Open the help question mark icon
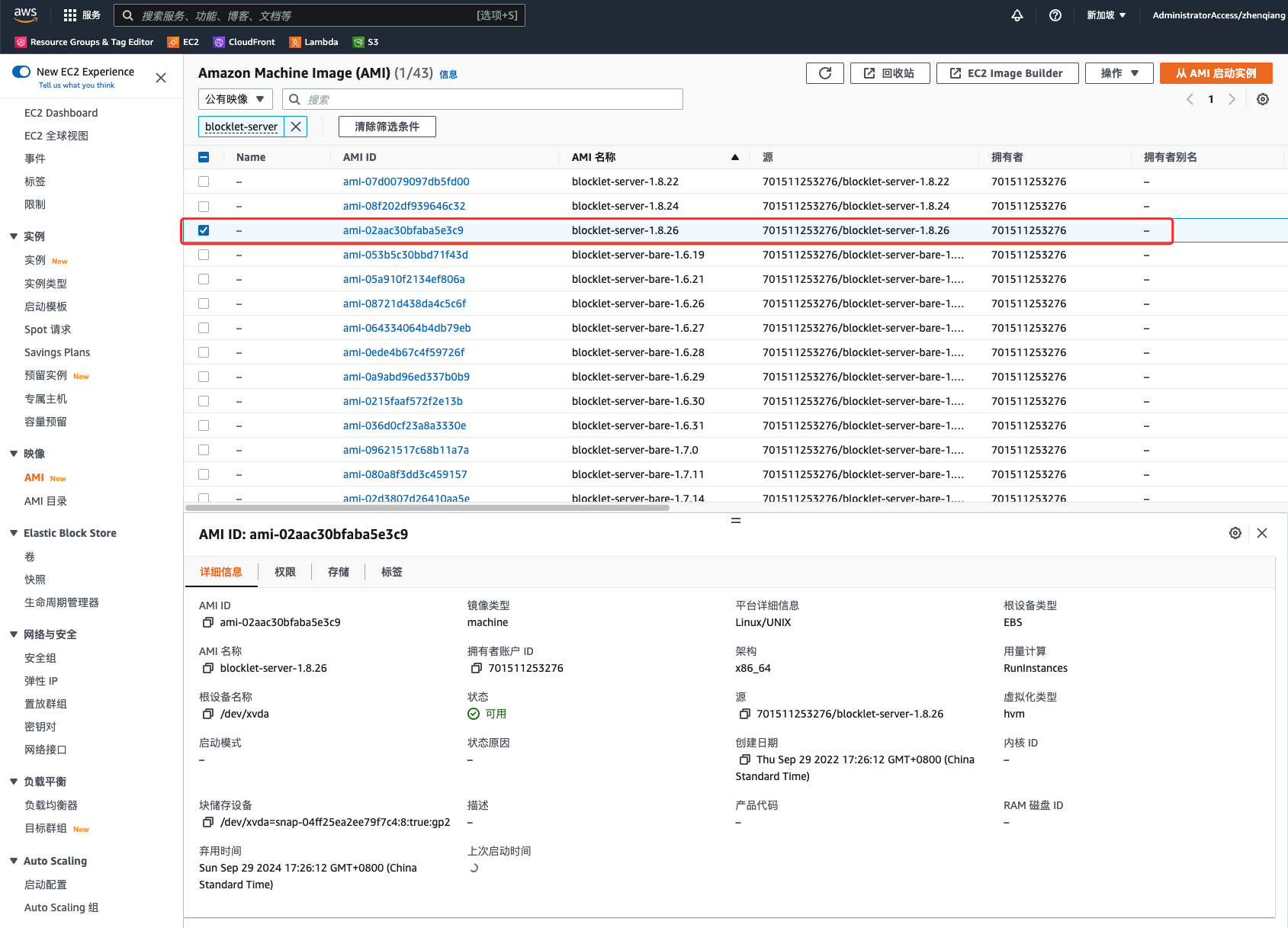 pos(1055,15)
